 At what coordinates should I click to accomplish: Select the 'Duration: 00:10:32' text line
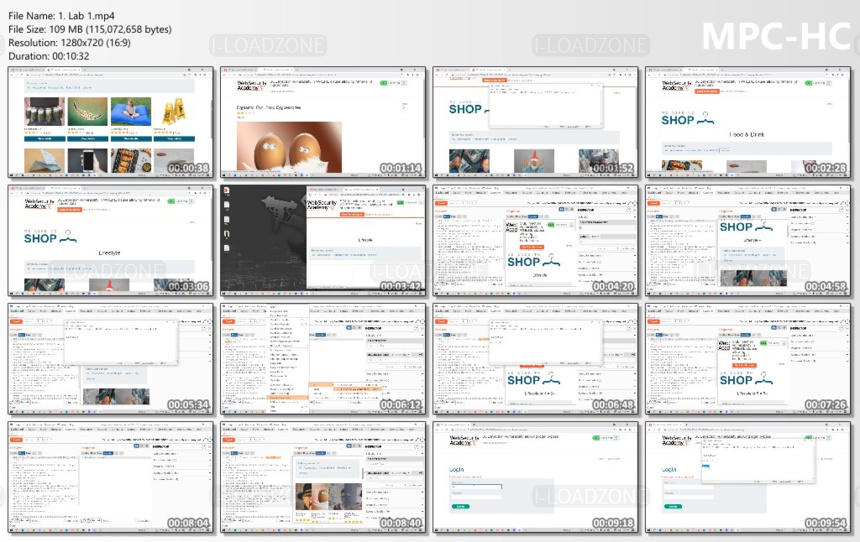(48, 56)
